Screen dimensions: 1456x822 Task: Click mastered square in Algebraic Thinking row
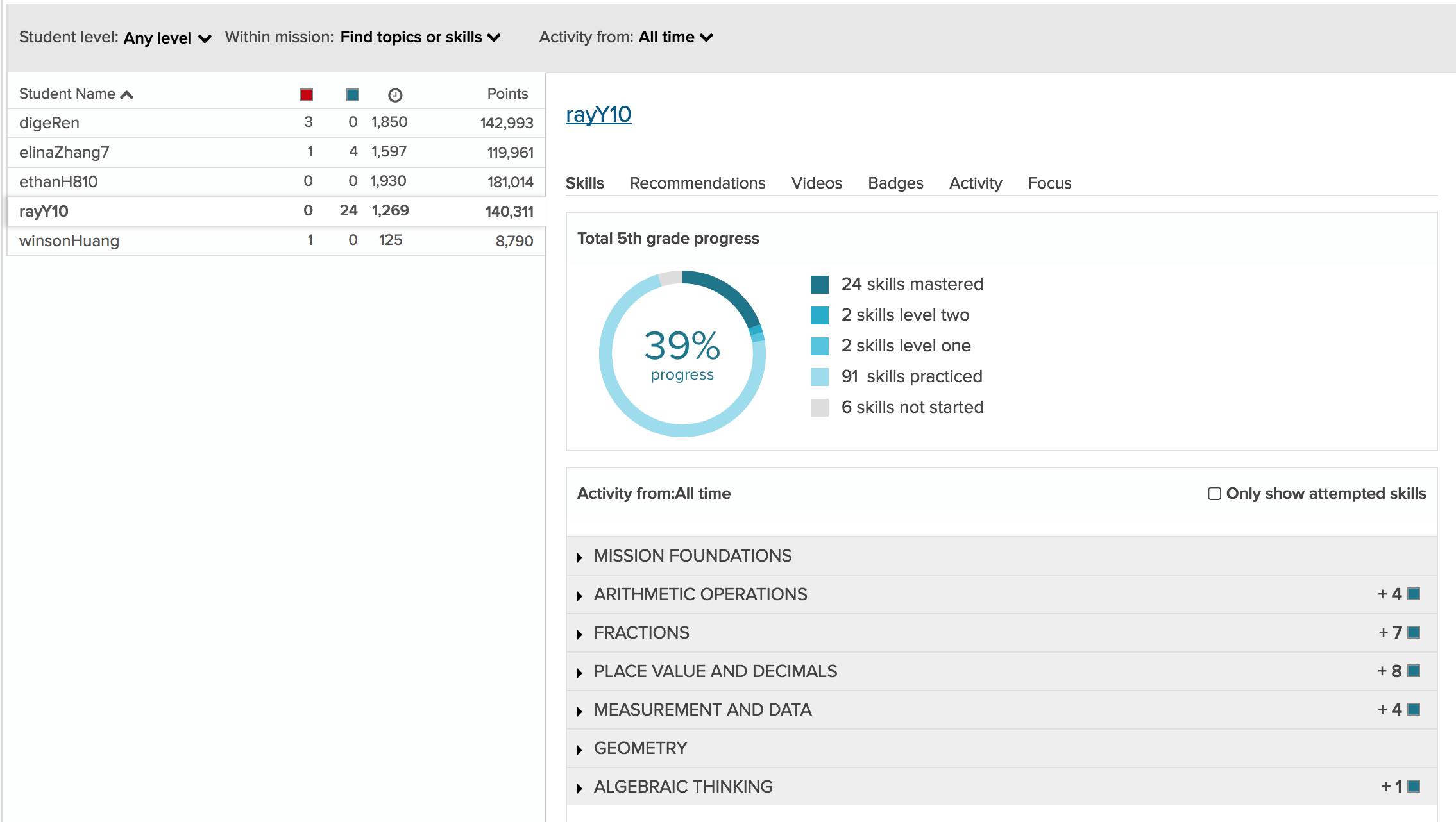1414,786
